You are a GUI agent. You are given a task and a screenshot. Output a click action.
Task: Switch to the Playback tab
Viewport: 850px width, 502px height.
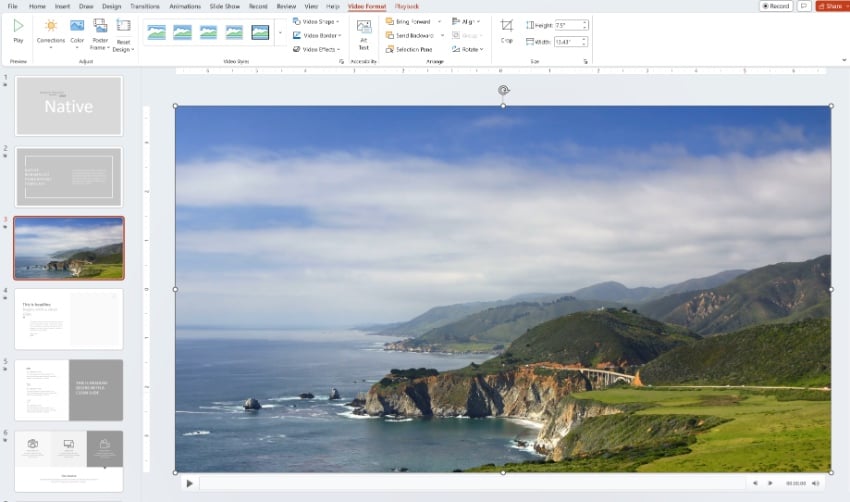pos(407,6)
